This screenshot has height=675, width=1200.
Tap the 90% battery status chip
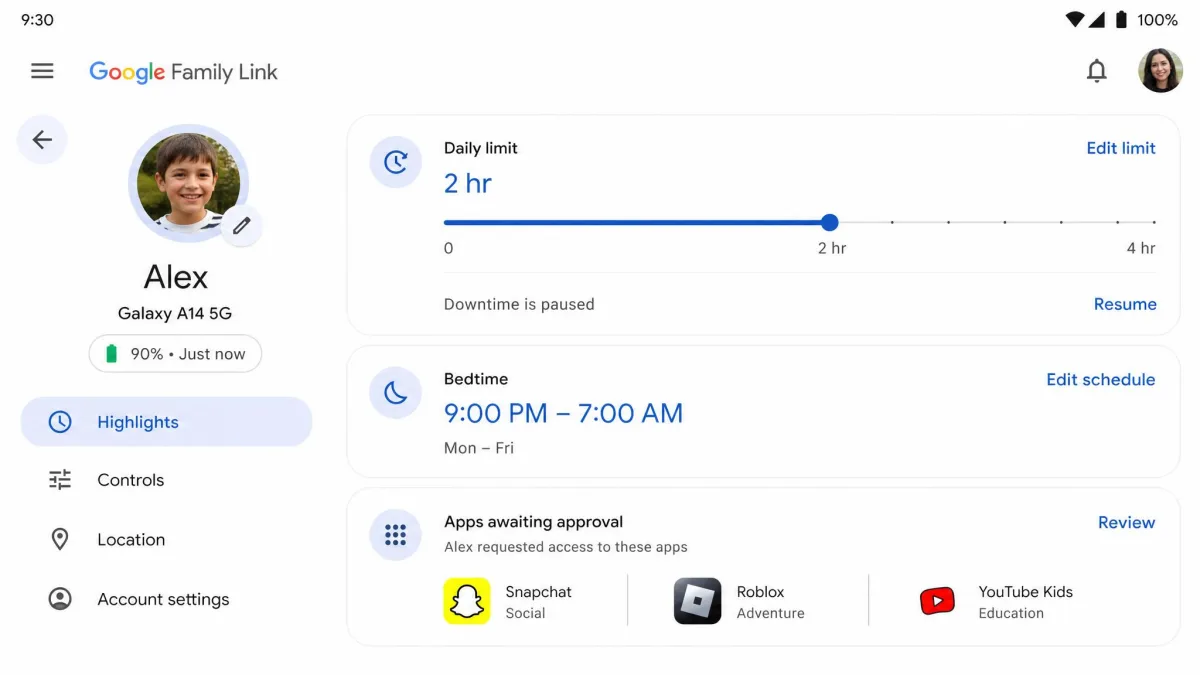click(x=175, y=354)
